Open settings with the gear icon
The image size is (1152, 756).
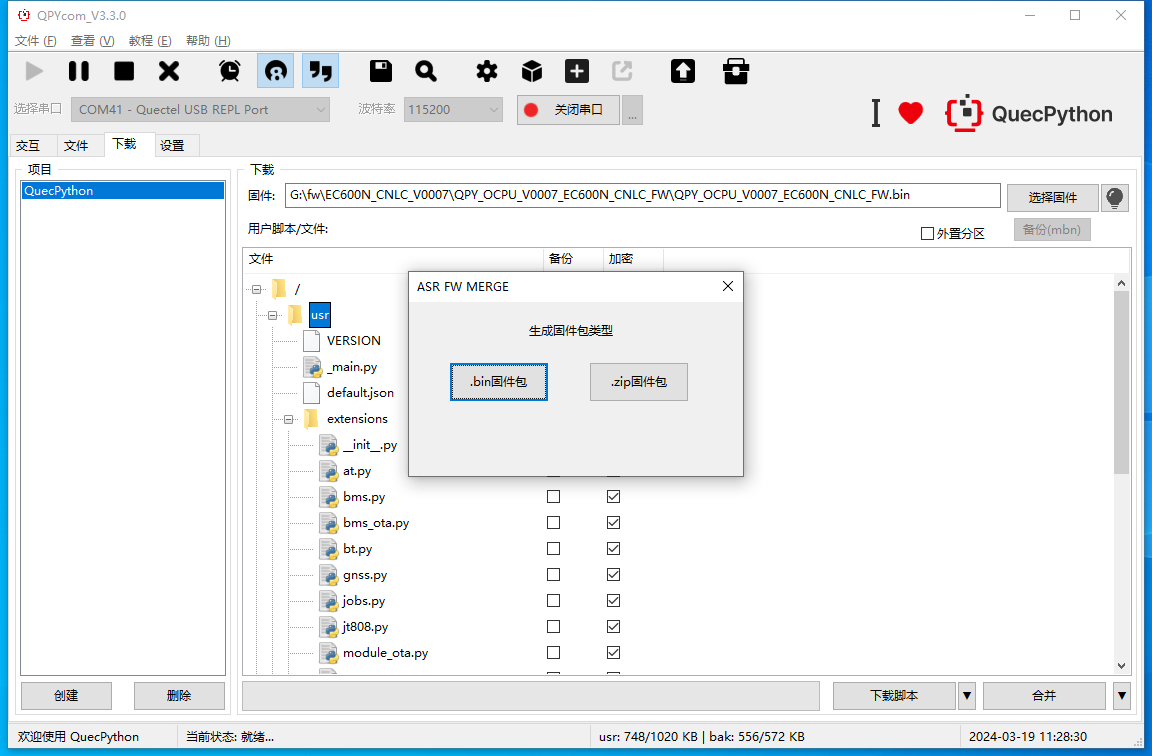click(x=487, y=71)
